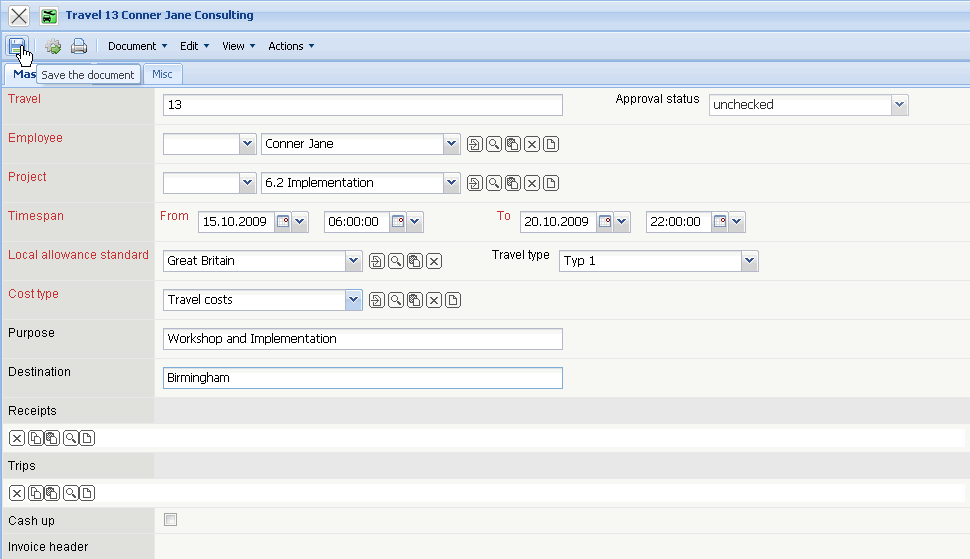
Task: Clear the Project field with its X icon
Action: click(x=532, y=183)
